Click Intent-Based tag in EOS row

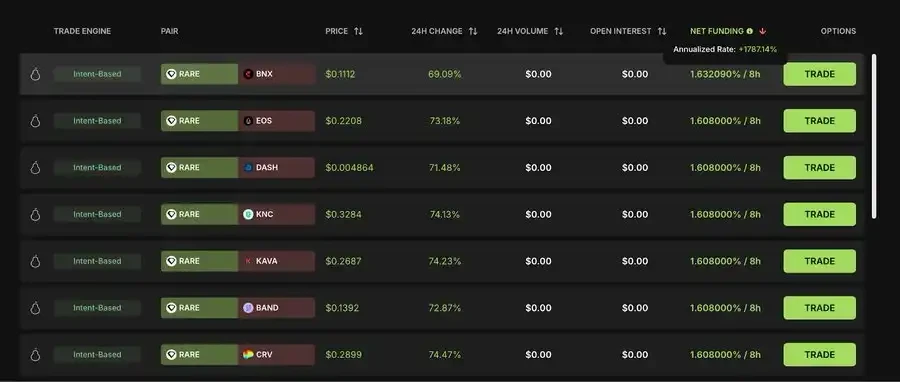click(x=97, y=121)
